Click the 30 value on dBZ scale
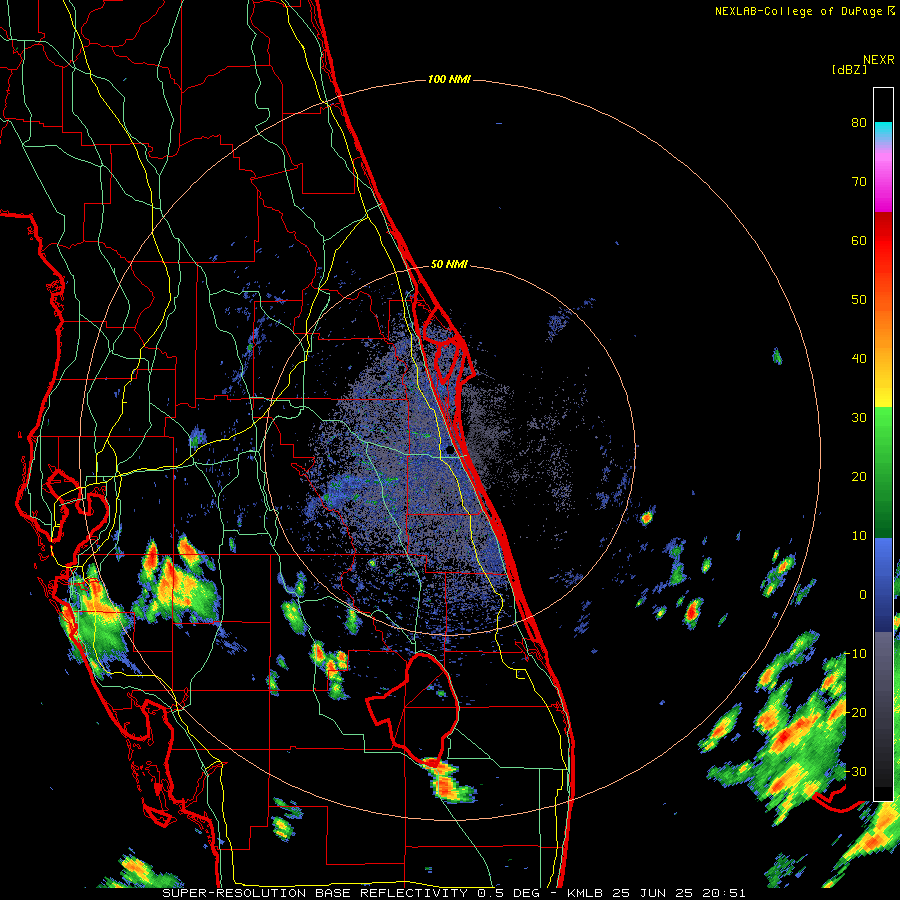The image size is (900, 900). pyautogui.click(x=859, y=418)
